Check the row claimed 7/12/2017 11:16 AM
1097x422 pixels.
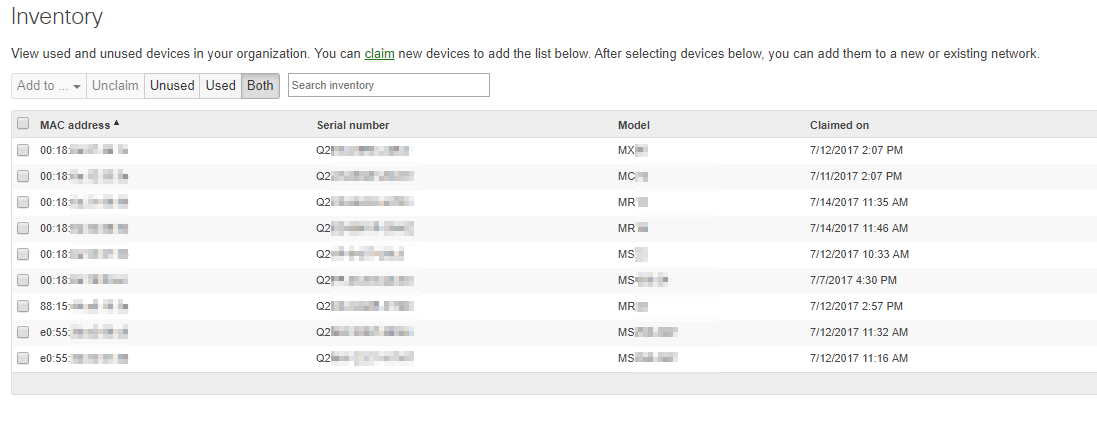point(23,358)
